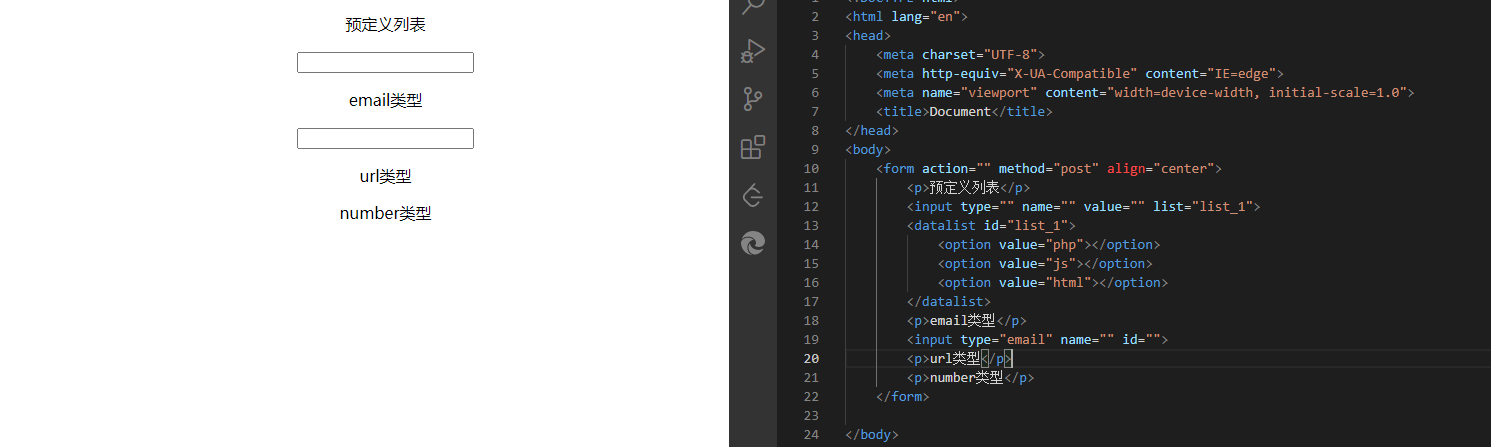This screenshot has width=1491, height=447.
Task: Click the closing form tag line
Action: (x=902, y=397)
